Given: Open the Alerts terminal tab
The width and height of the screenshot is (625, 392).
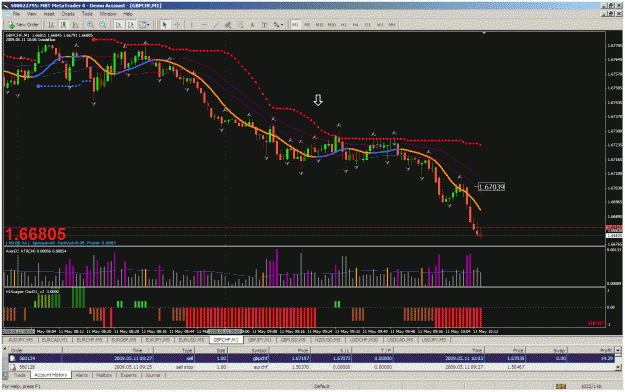Looking at the screenshot, I should (82, 375).
